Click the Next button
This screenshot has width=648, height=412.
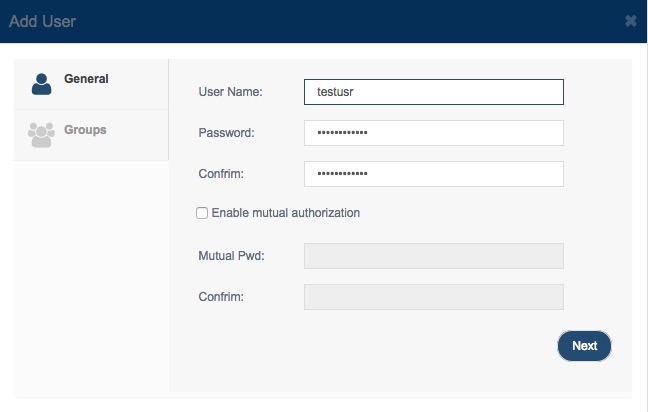[x=584, y=346]
